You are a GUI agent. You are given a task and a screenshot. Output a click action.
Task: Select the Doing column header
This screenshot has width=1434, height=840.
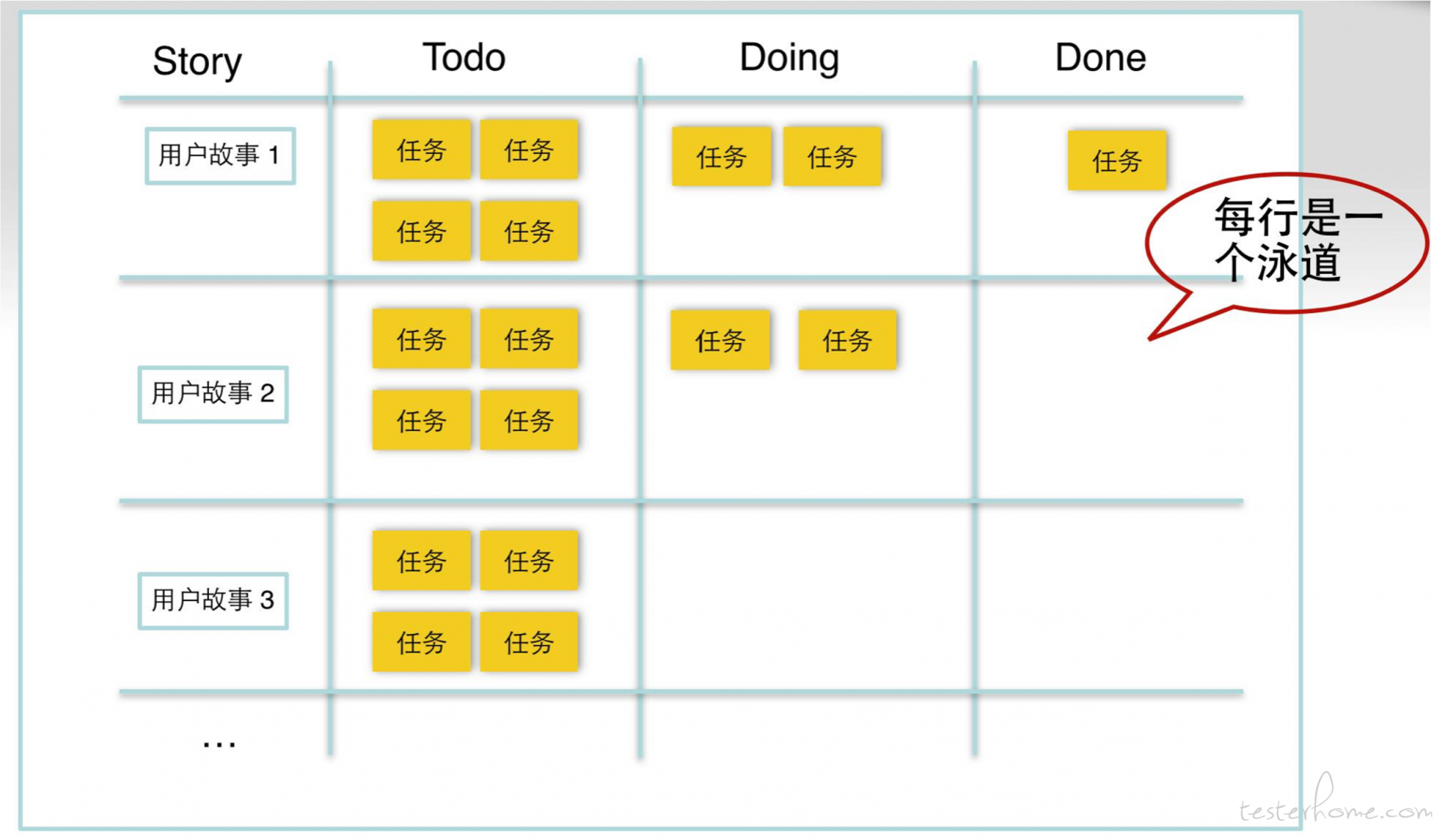pyautogui.click(x=789, y=57)
